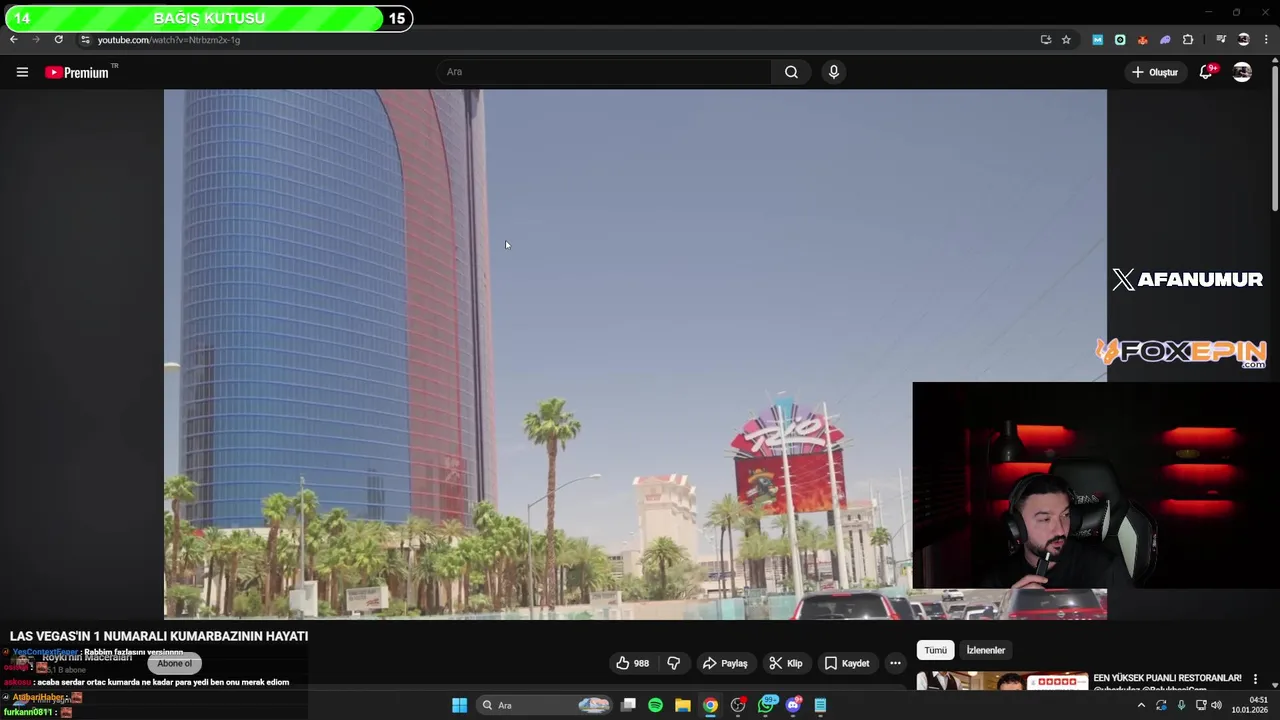Click the main video player area
Screen dimensions: 1280x720
point(635,354)
